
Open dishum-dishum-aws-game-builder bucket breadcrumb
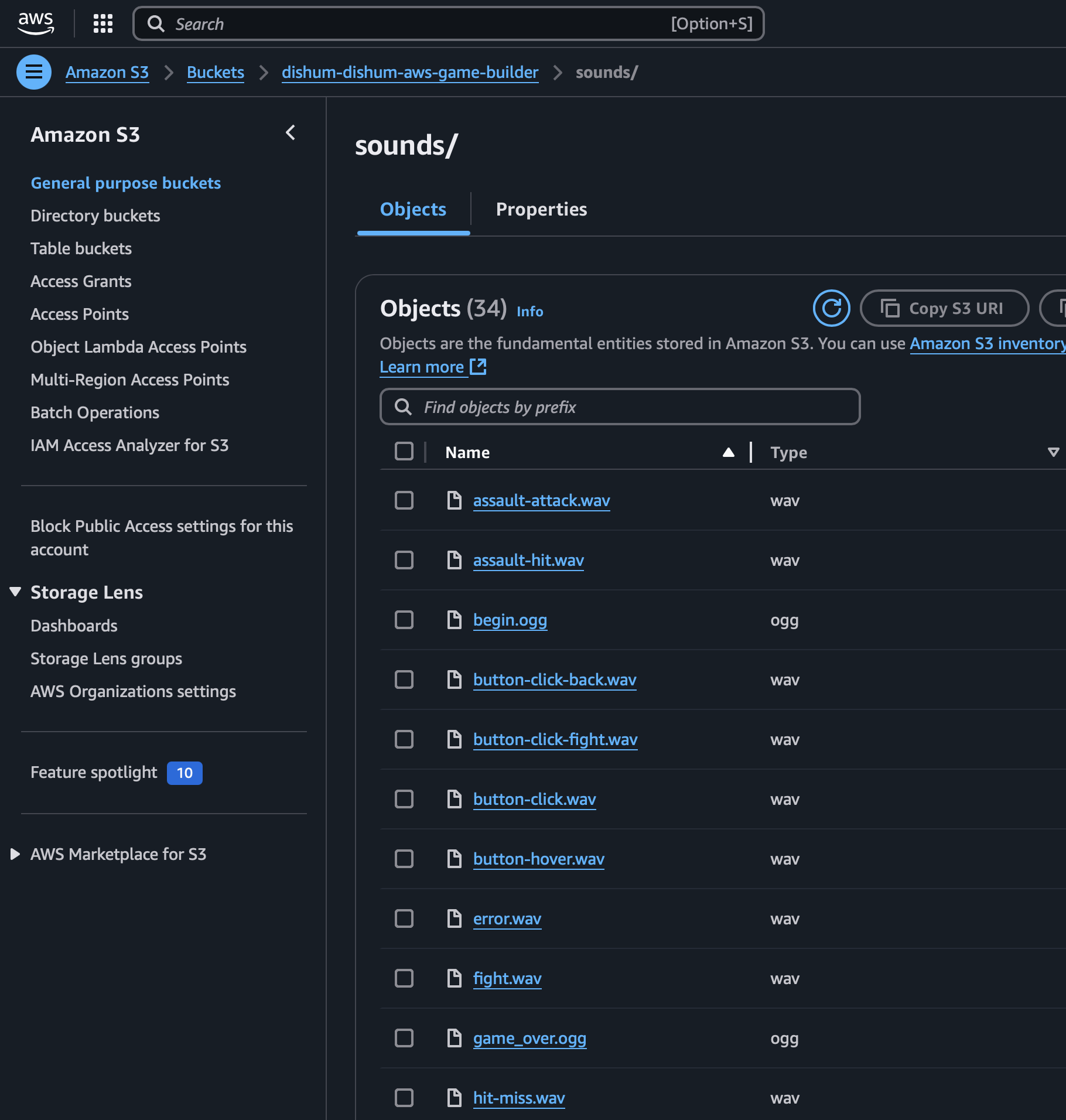click(x=410, y=73)
